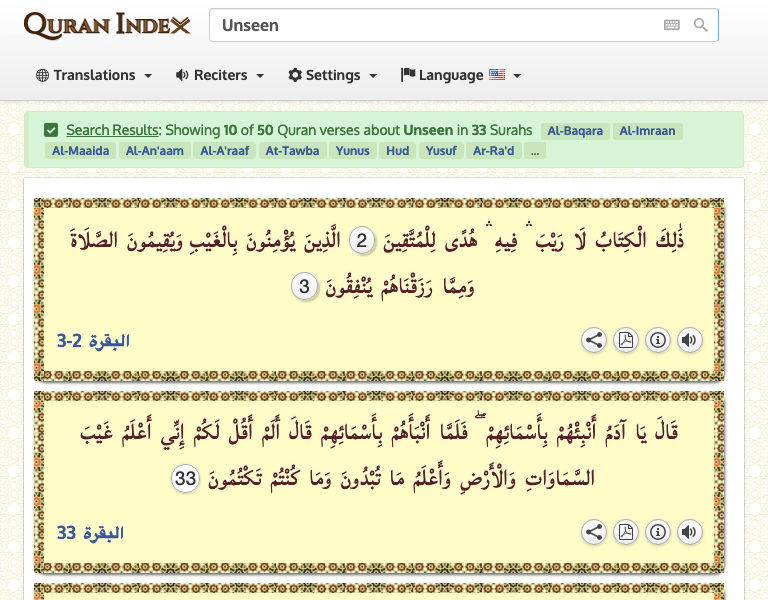This screenshot has height=600, width=768.
Task: Open the Settings dropdown
Action: point(333,75)
